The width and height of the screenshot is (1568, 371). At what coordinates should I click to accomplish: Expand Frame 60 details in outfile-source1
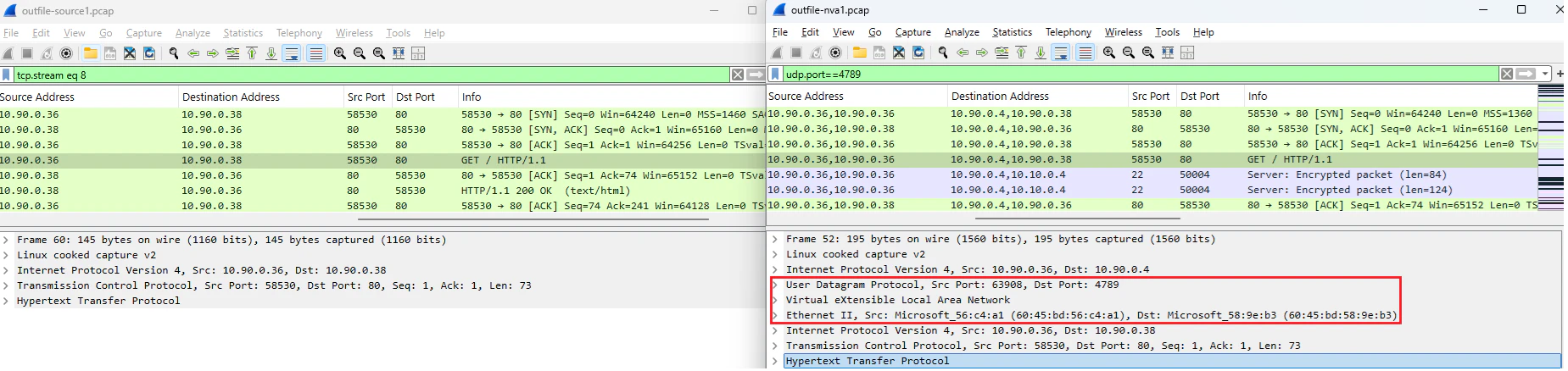tap(6, 240)
